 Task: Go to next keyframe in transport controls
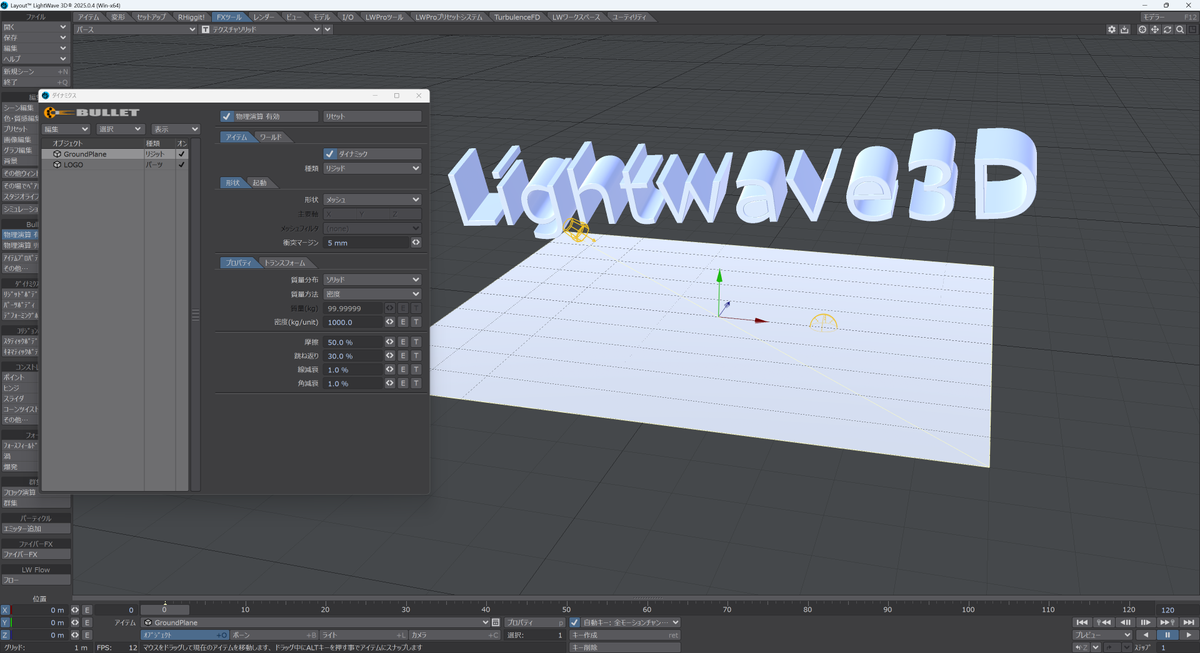point(1168,622)
